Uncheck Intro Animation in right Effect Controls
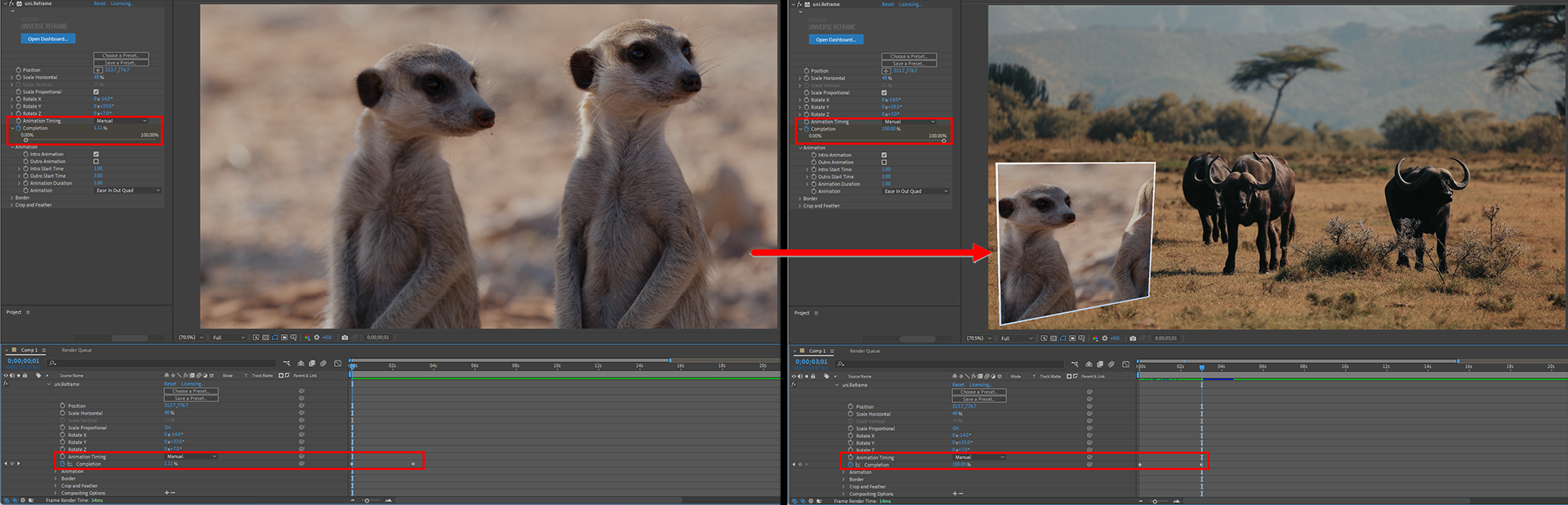The height and width of the screenshot is (505, 1568). click(884, 154)
